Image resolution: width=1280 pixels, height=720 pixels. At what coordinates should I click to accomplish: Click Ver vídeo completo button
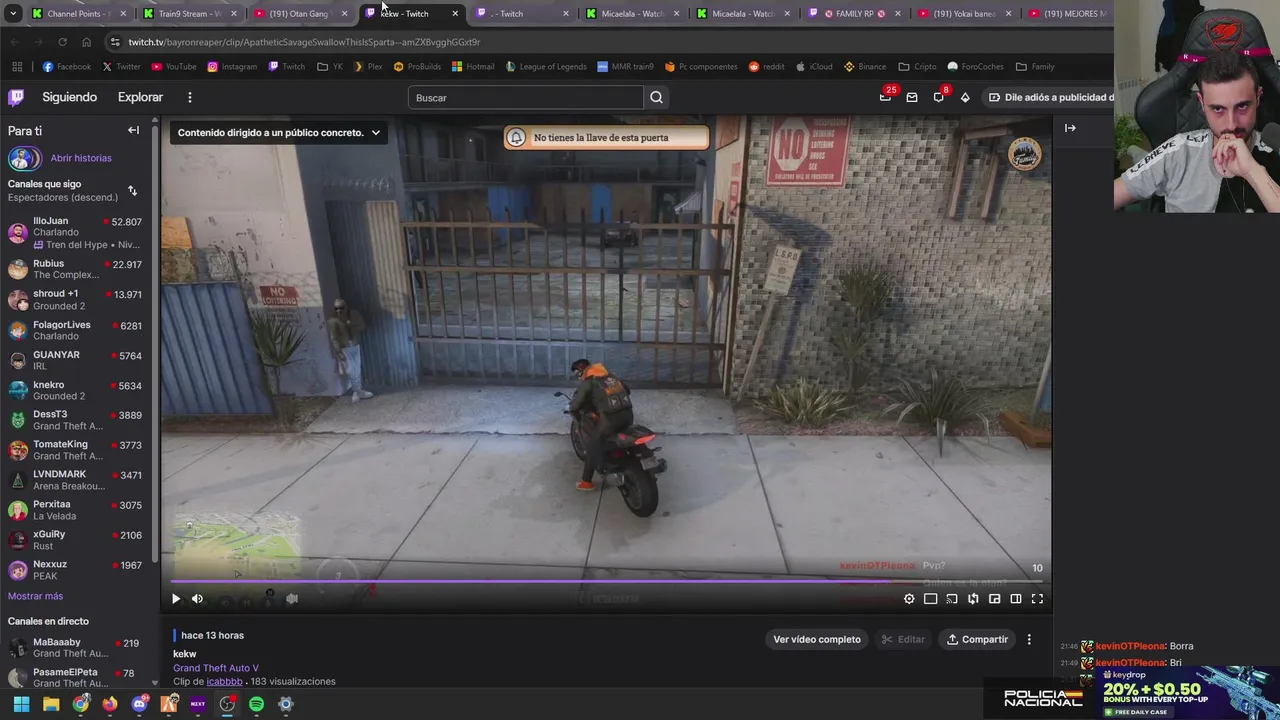point(817,639)
